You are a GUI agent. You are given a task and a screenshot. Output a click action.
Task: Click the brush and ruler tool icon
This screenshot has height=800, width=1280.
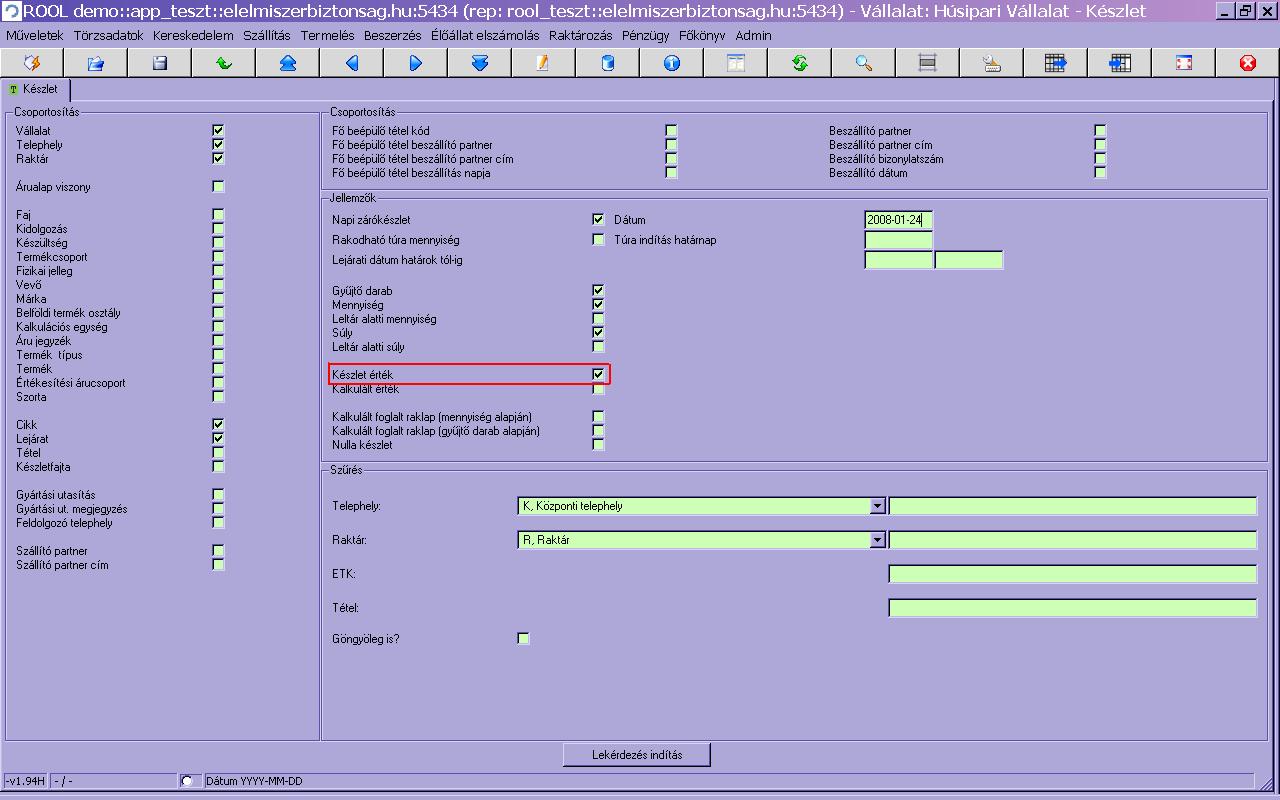click(x=992, y=63)
